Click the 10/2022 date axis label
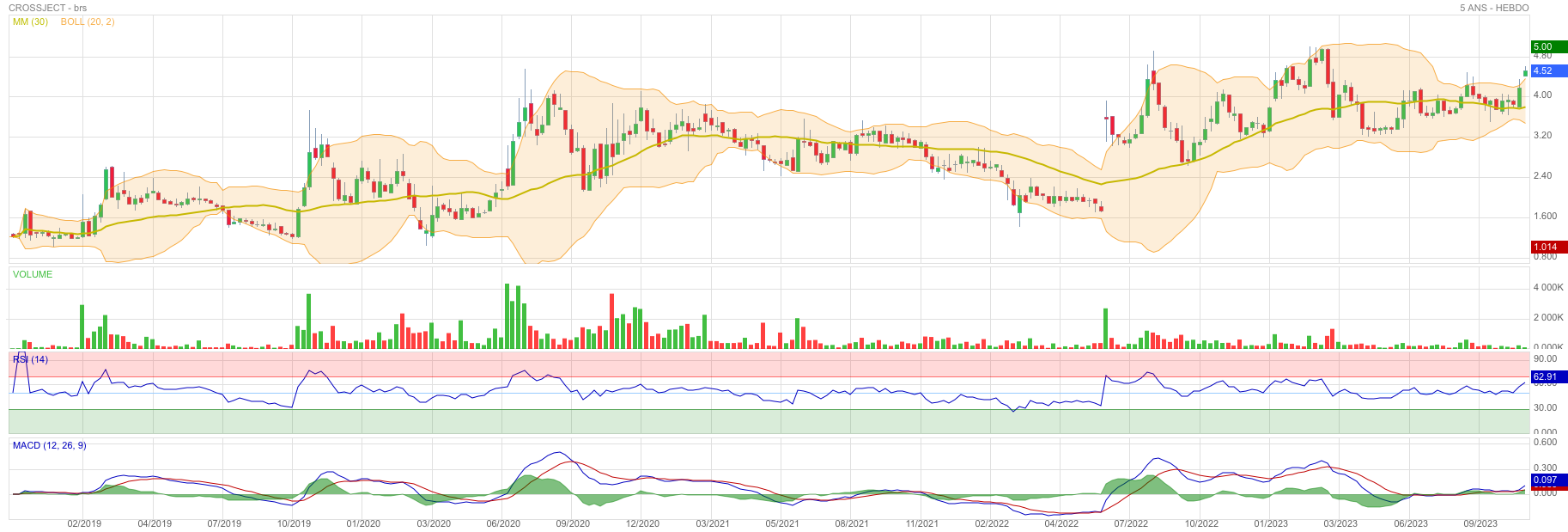This screenshot has height=532, width=1568. 1201,523
